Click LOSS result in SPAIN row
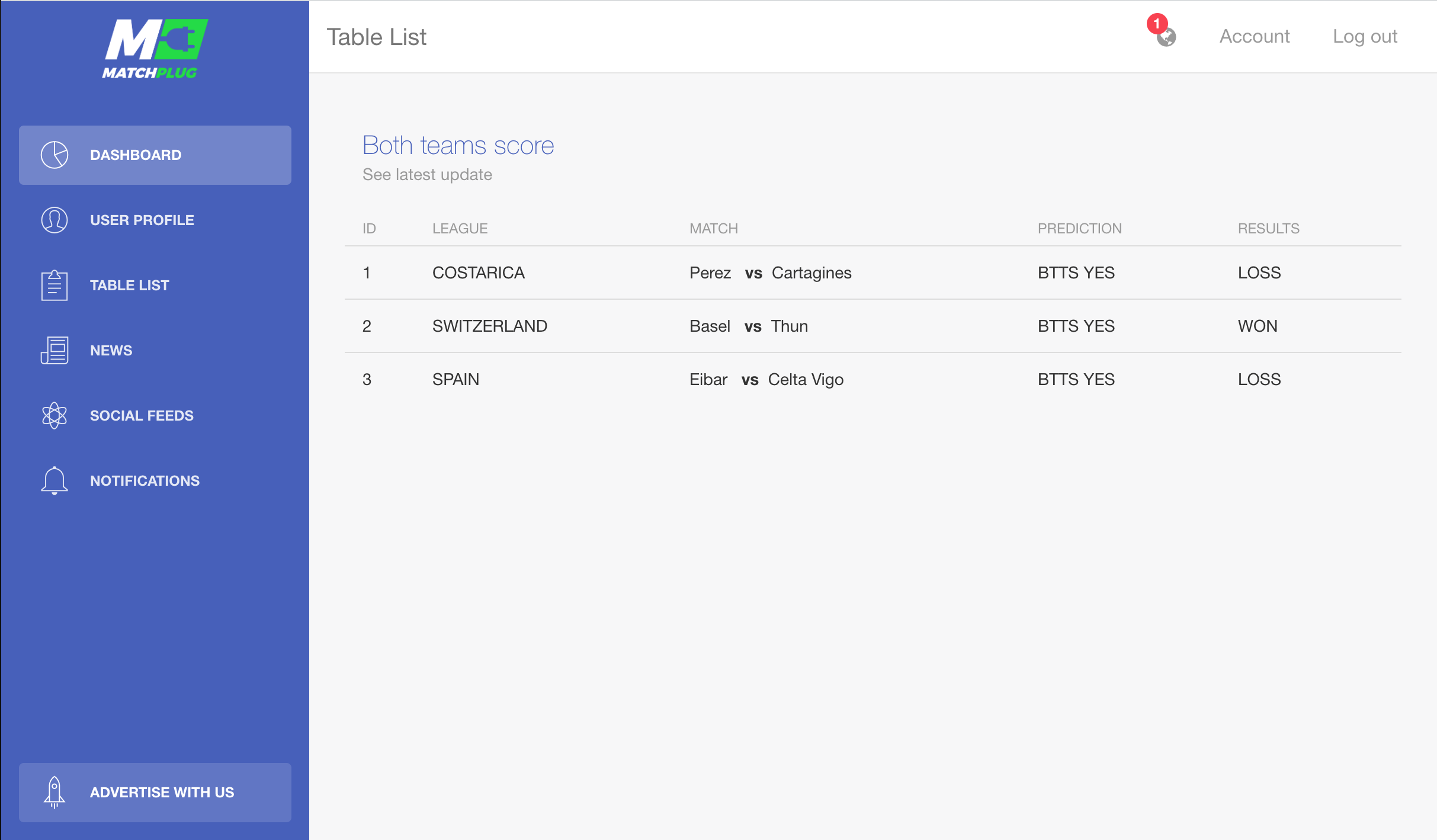This screenshot has width=1437, height=840. [1259, 379]
